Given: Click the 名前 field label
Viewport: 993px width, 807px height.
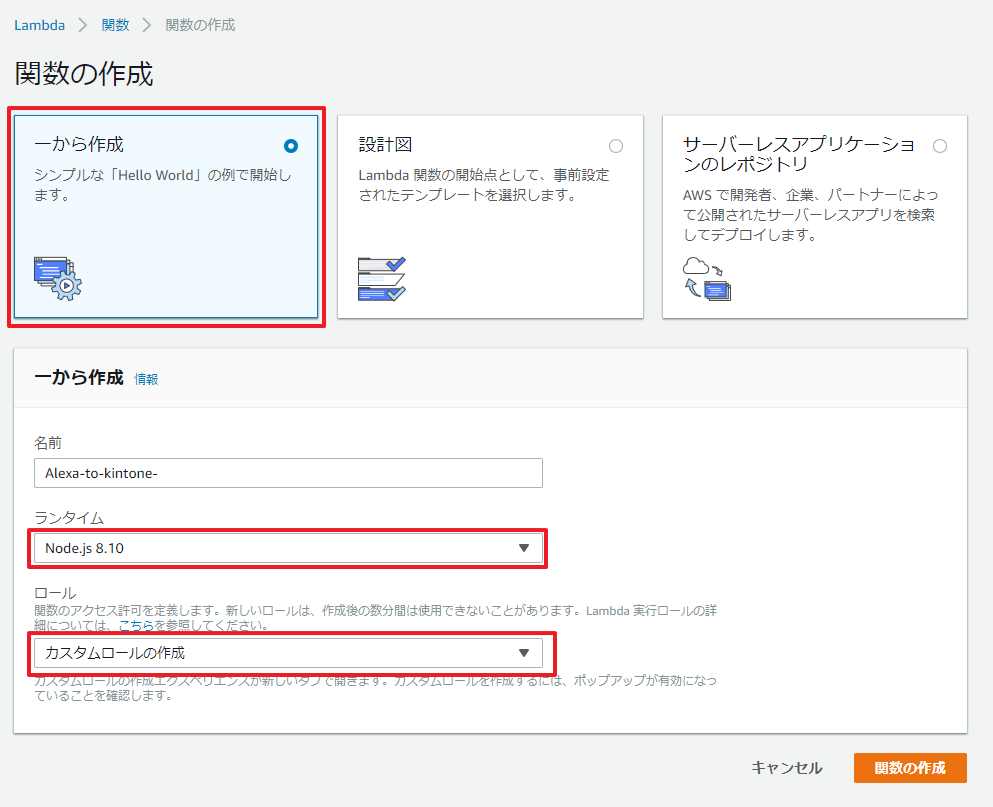Looking at the screenshot, I should pos(47,443).
